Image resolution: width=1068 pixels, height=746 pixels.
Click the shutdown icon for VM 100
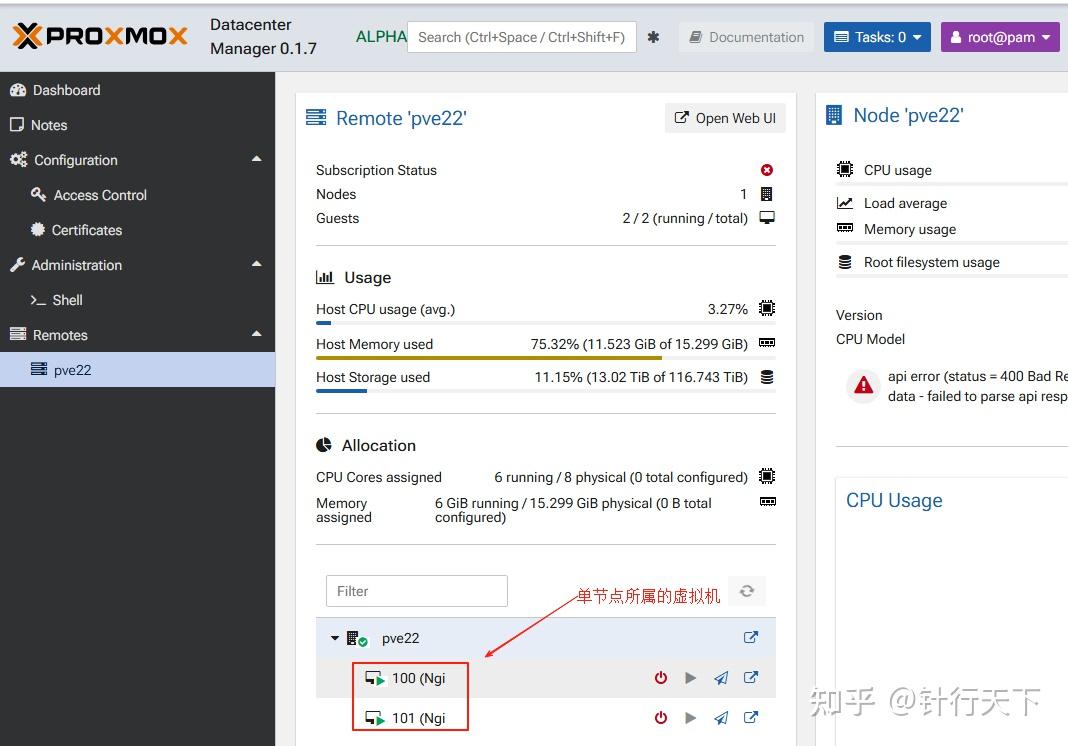pos(660,677)
